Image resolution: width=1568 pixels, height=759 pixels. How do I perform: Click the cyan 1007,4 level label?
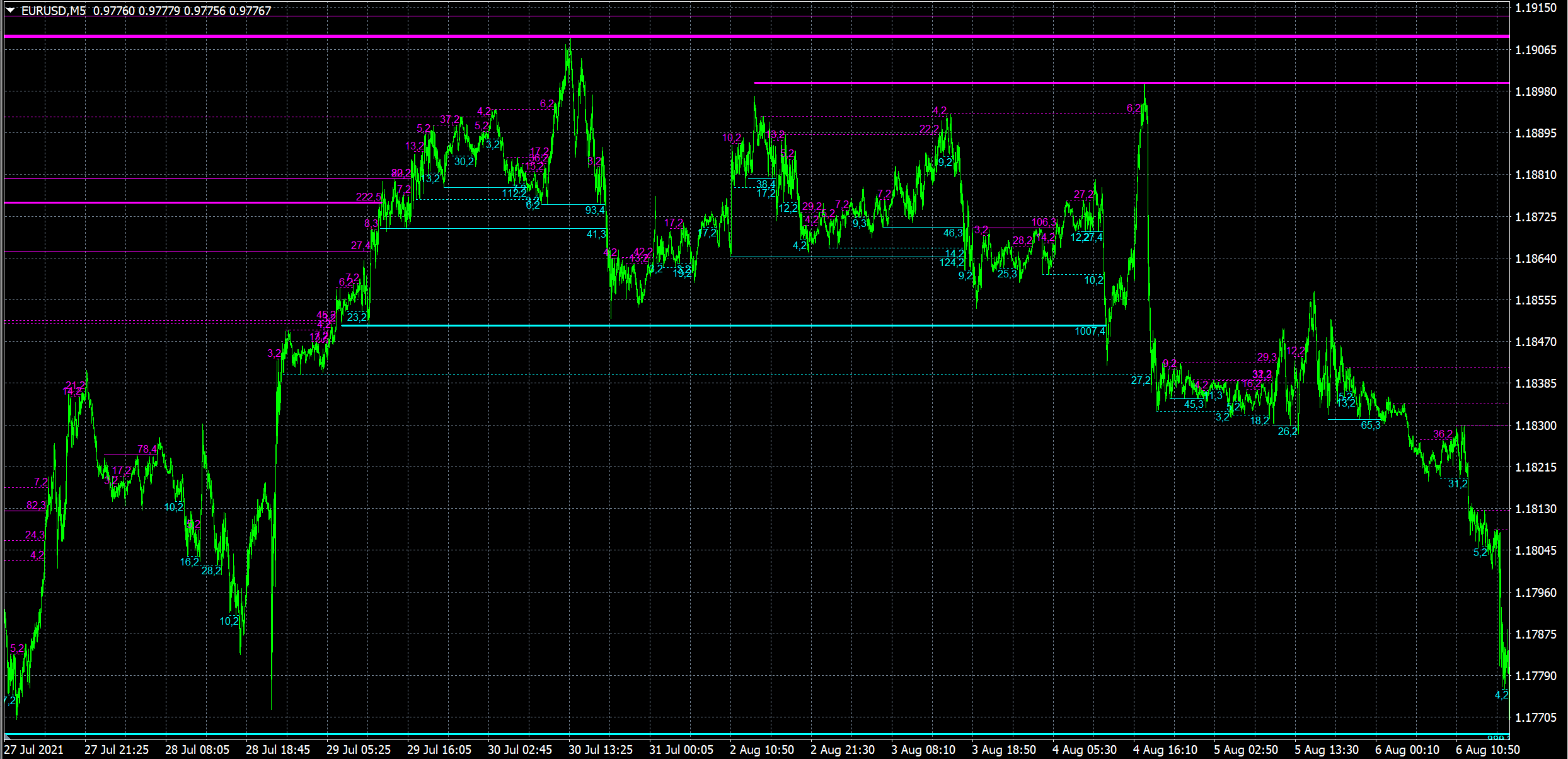1090,331
